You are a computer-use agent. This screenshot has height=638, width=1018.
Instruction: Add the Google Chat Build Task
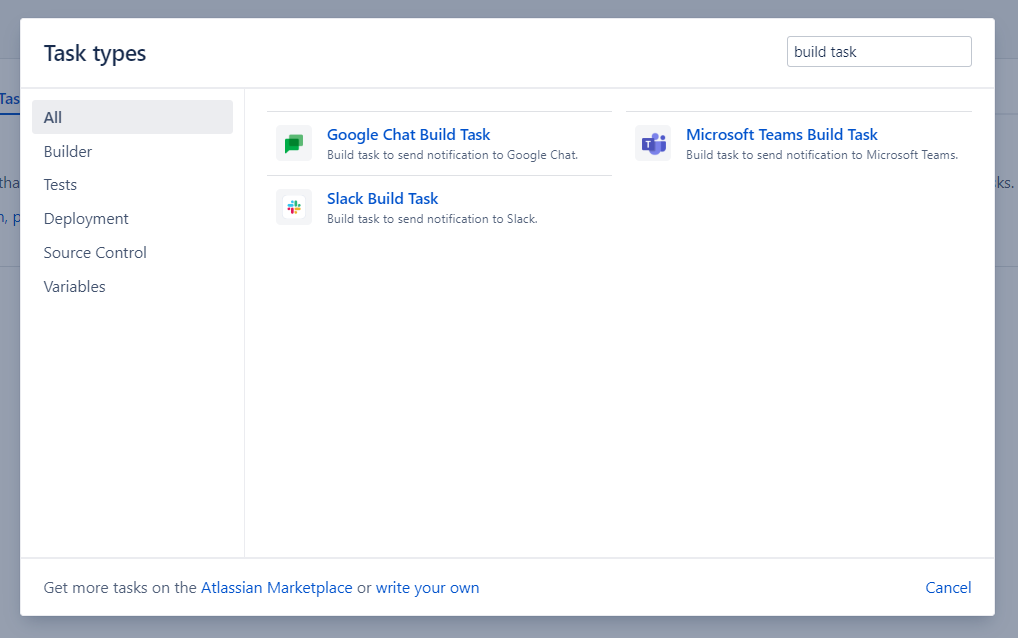[x=408, y=135]
